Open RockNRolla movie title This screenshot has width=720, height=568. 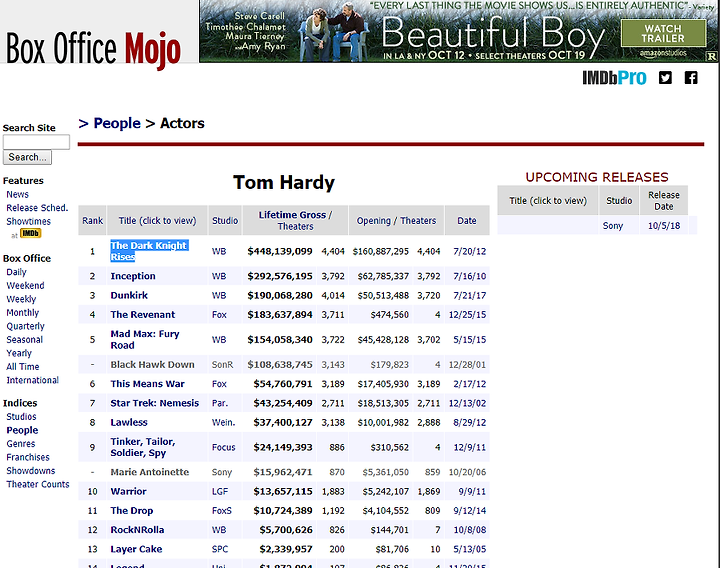(137, 530)
